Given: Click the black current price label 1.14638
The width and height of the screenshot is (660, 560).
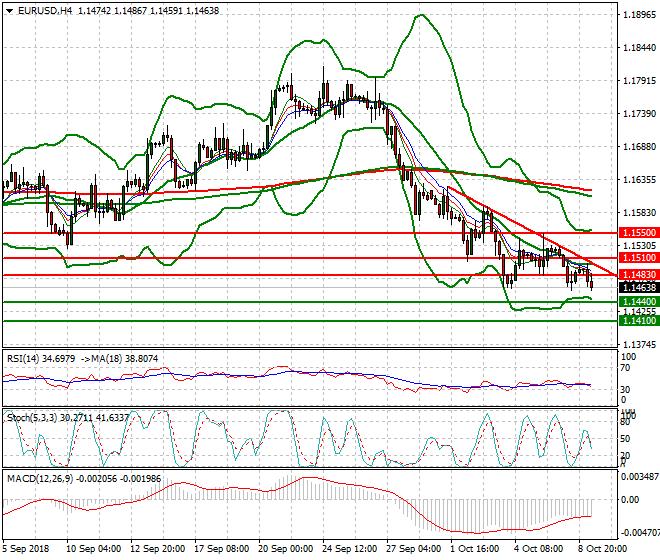Looking at the screenshot, I should 639,288.
